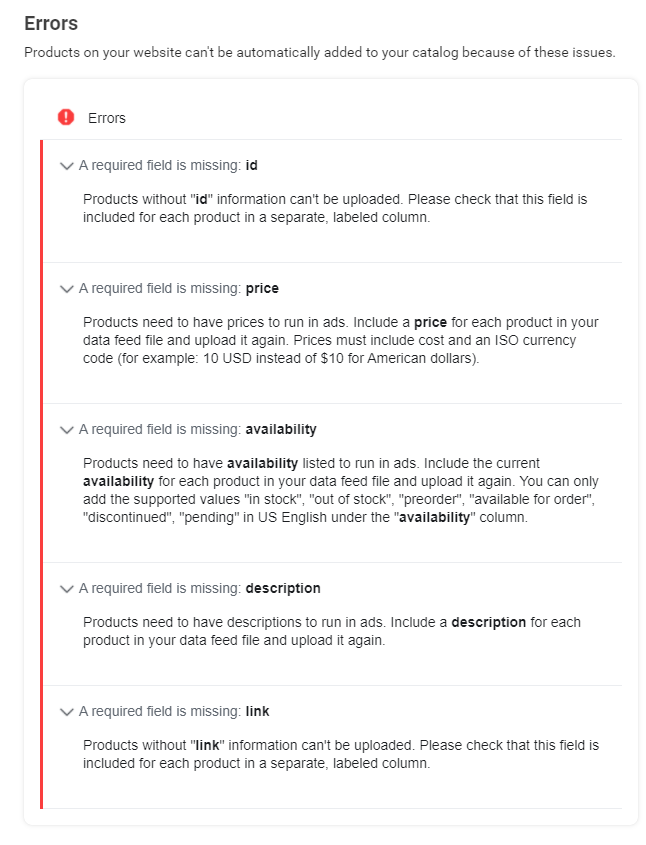Select the 'A required field is missing: link' heading
The image size is (646, 845).
[174, 712]
